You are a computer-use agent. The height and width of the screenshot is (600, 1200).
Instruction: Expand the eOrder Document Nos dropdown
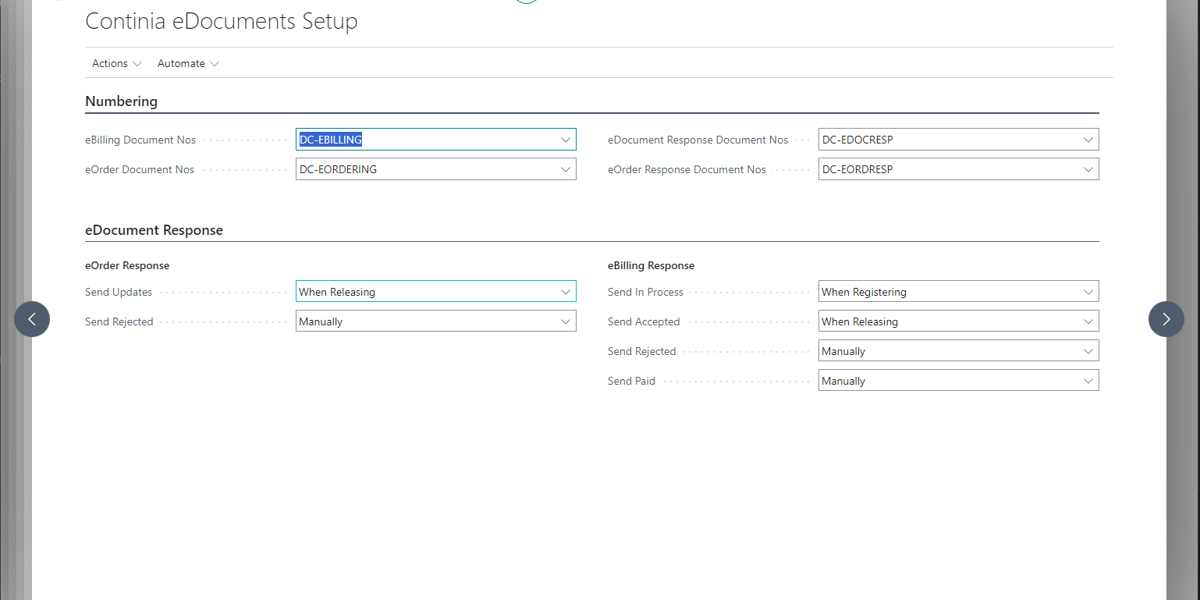(x=565, y=170)
